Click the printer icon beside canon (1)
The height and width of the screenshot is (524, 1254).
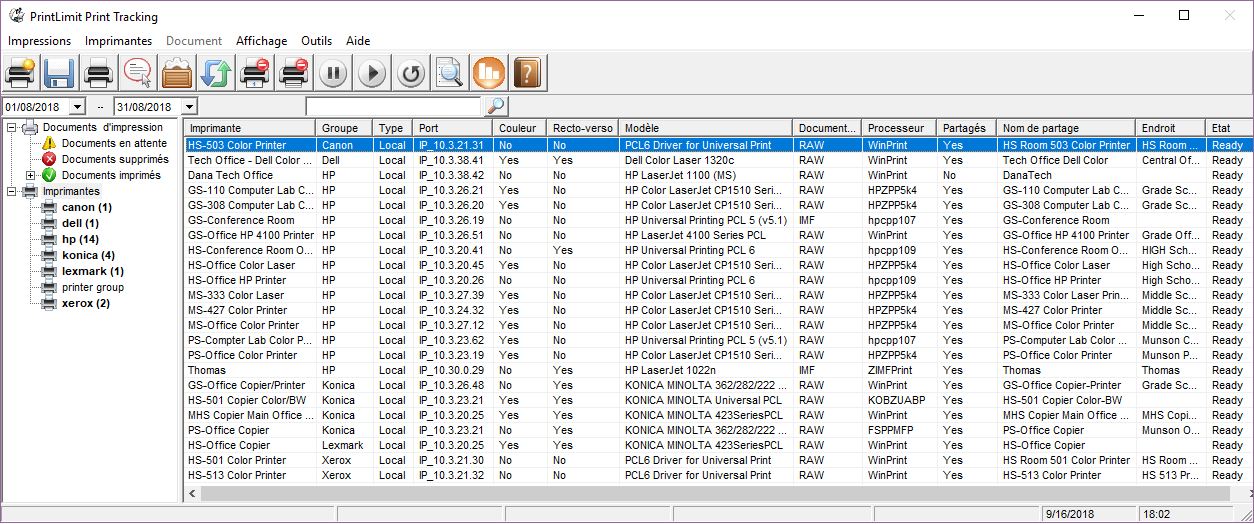click(x=49, y=207)
